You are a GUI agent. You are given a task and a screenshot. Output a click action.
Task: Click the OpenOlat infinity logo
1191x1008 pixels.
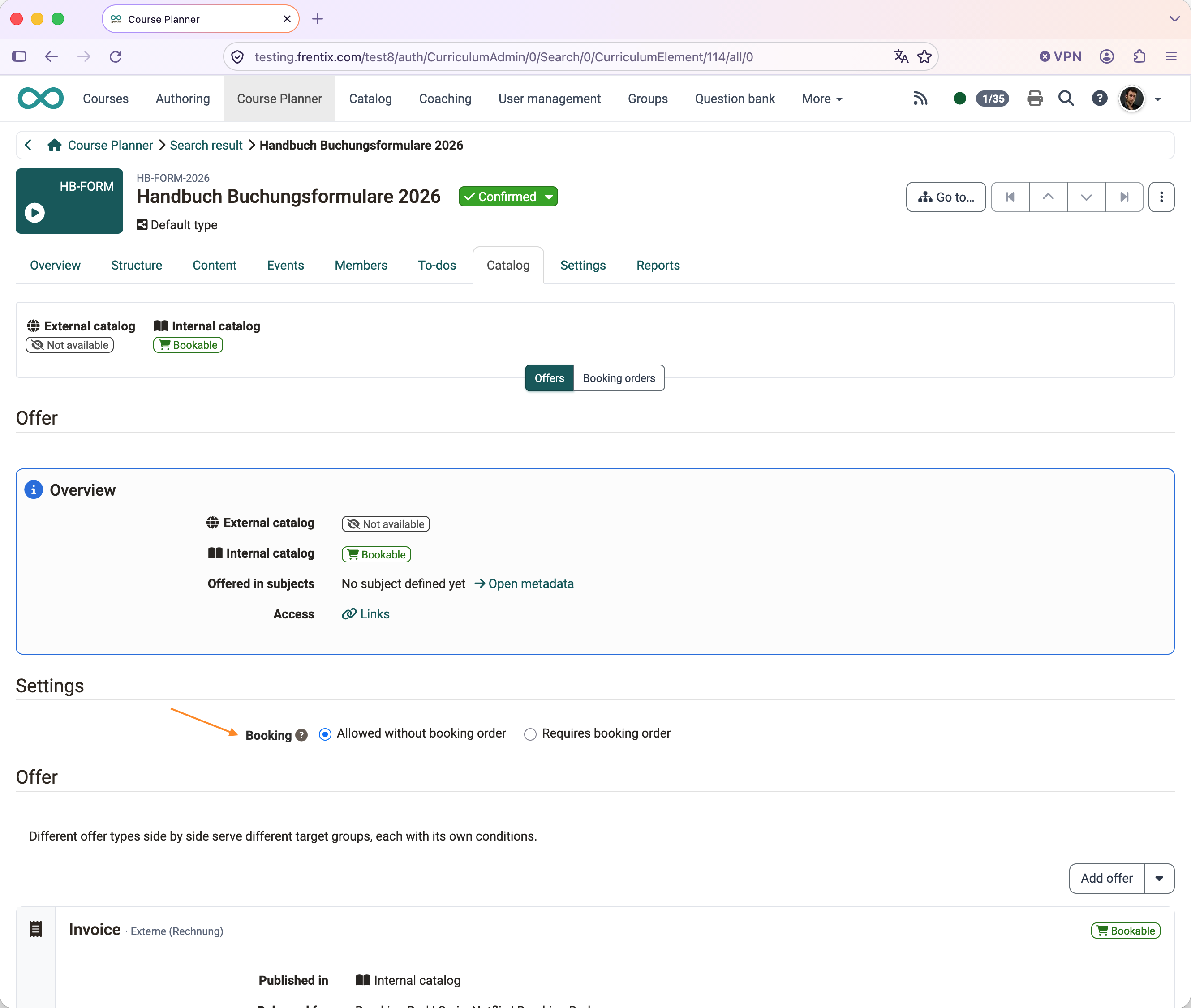[x=41, y=98]
